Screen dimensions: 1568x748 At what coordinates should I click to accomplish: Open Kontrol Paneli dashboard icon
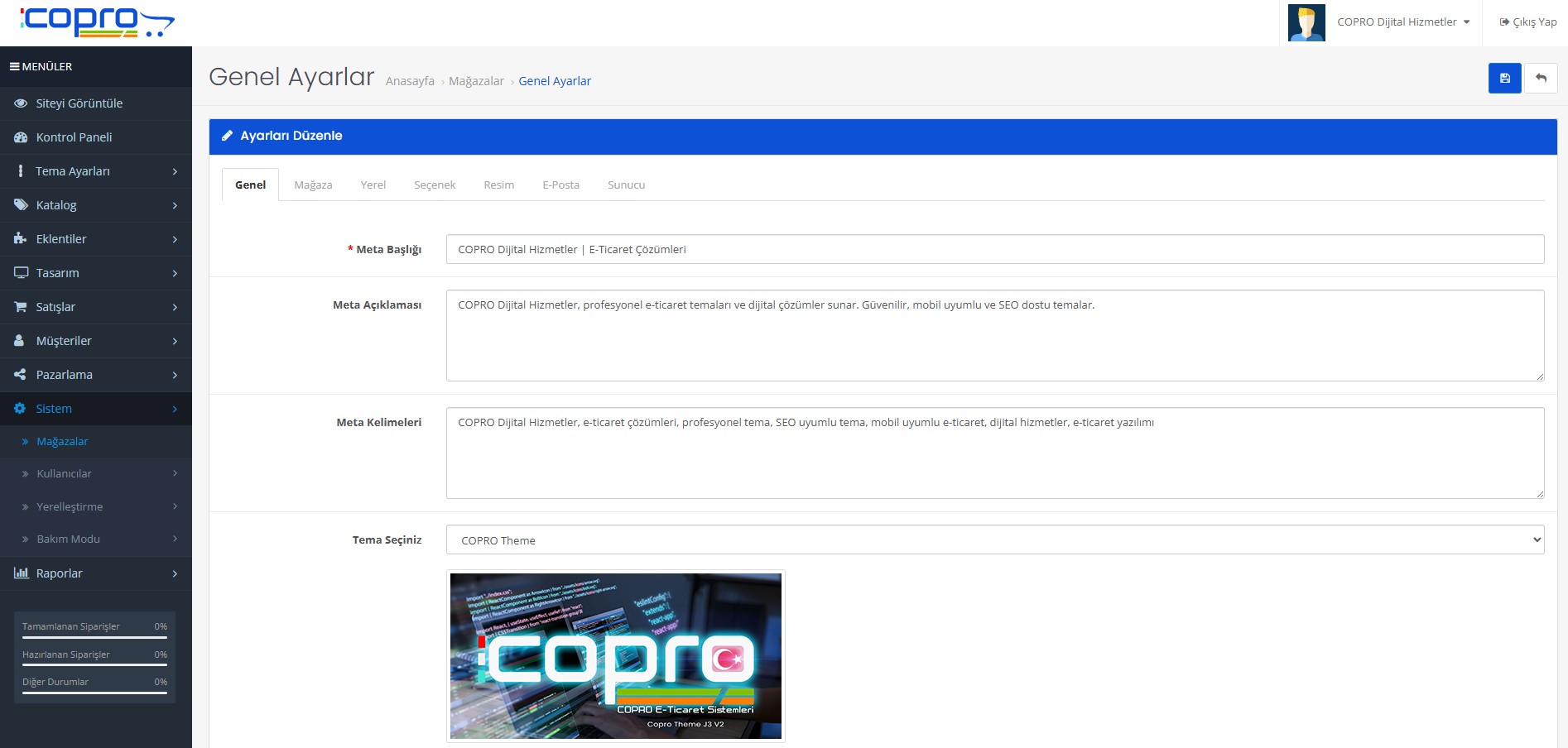(x=21, y=137)
